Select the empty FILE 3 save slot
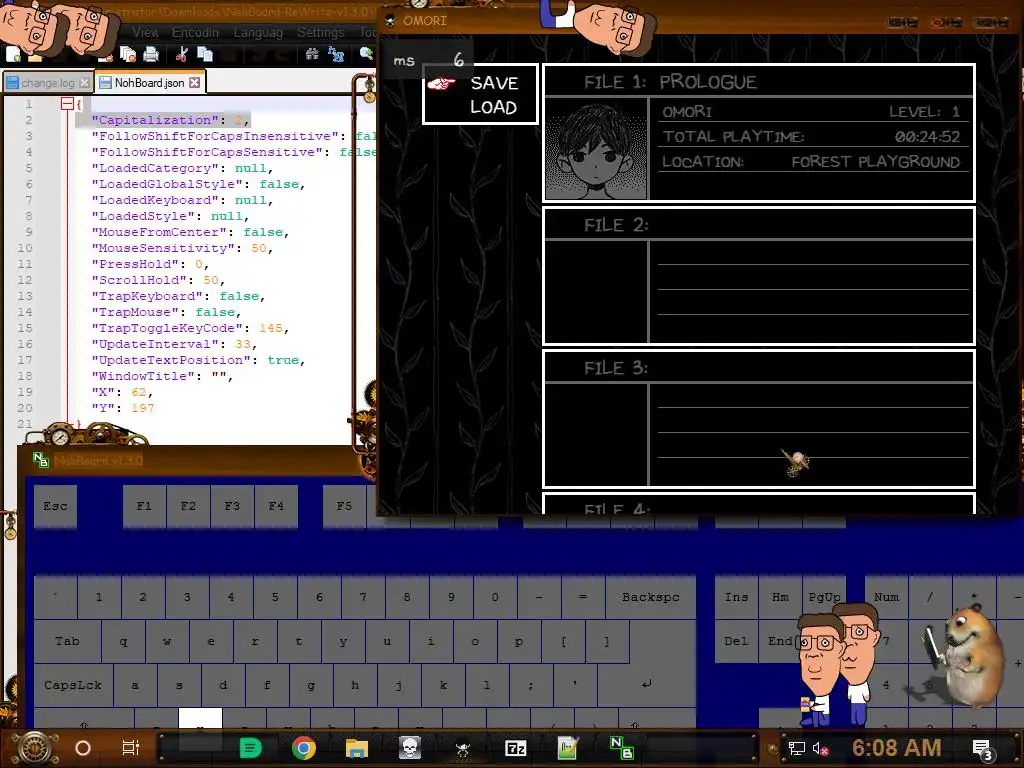Viewport: 1024px width, 768px height. [x=759, y=419]
